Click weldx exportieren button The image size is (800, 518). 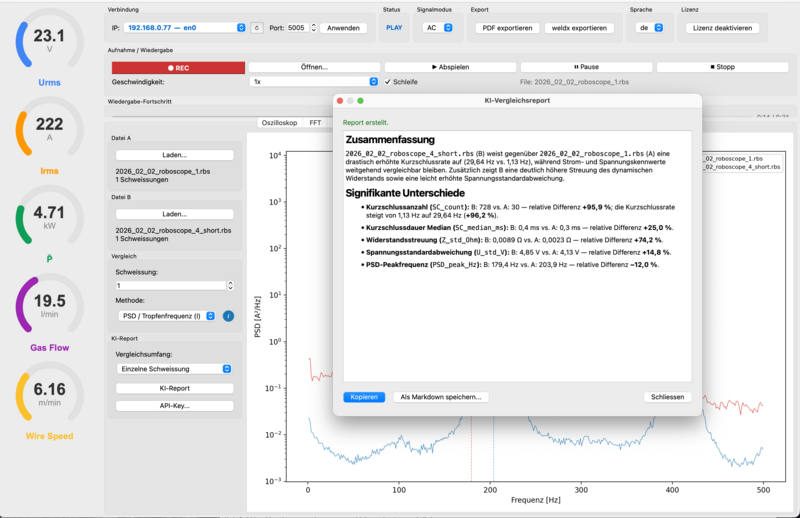click(x=579, y=28)
